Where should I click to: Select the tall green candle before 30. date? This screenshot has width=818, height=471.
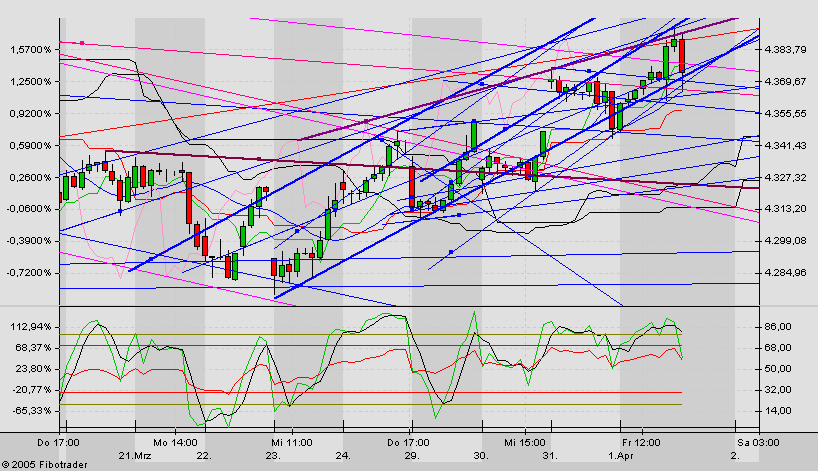point(474,136)
